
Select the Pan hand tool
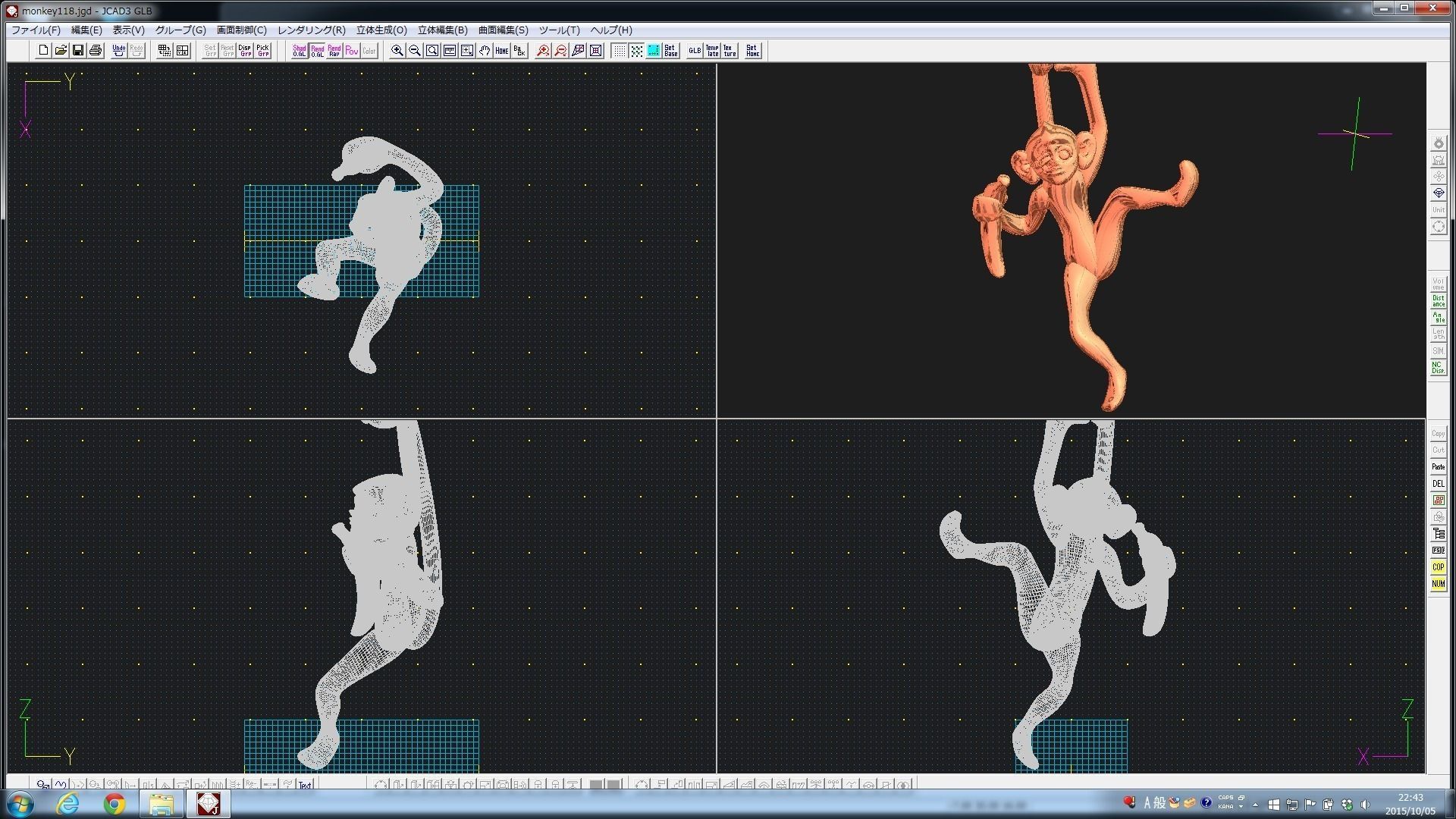(485, 51)
